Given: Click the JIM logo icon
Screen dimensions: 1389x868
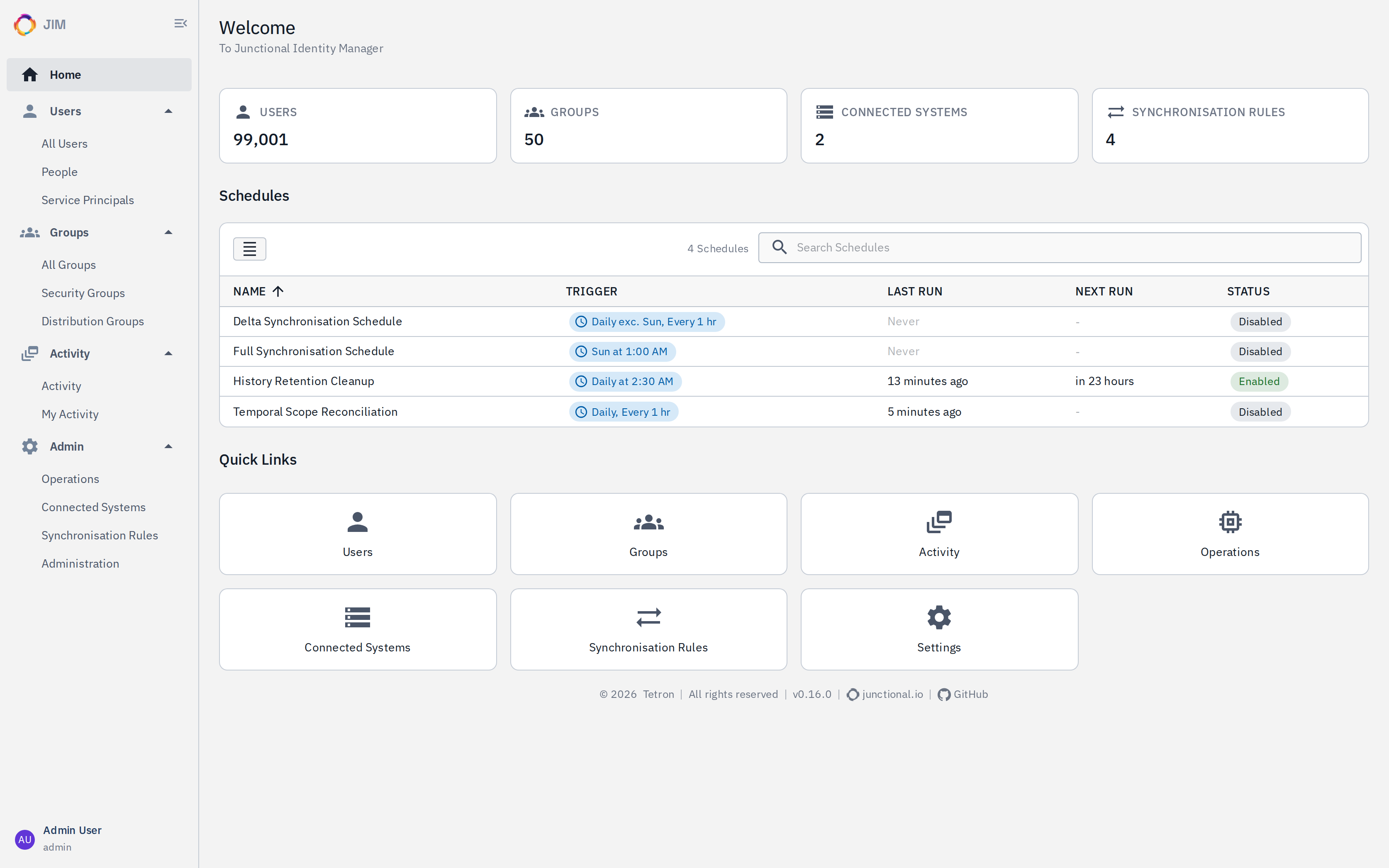Looking at the screenshot, I should tap(24, 24).
